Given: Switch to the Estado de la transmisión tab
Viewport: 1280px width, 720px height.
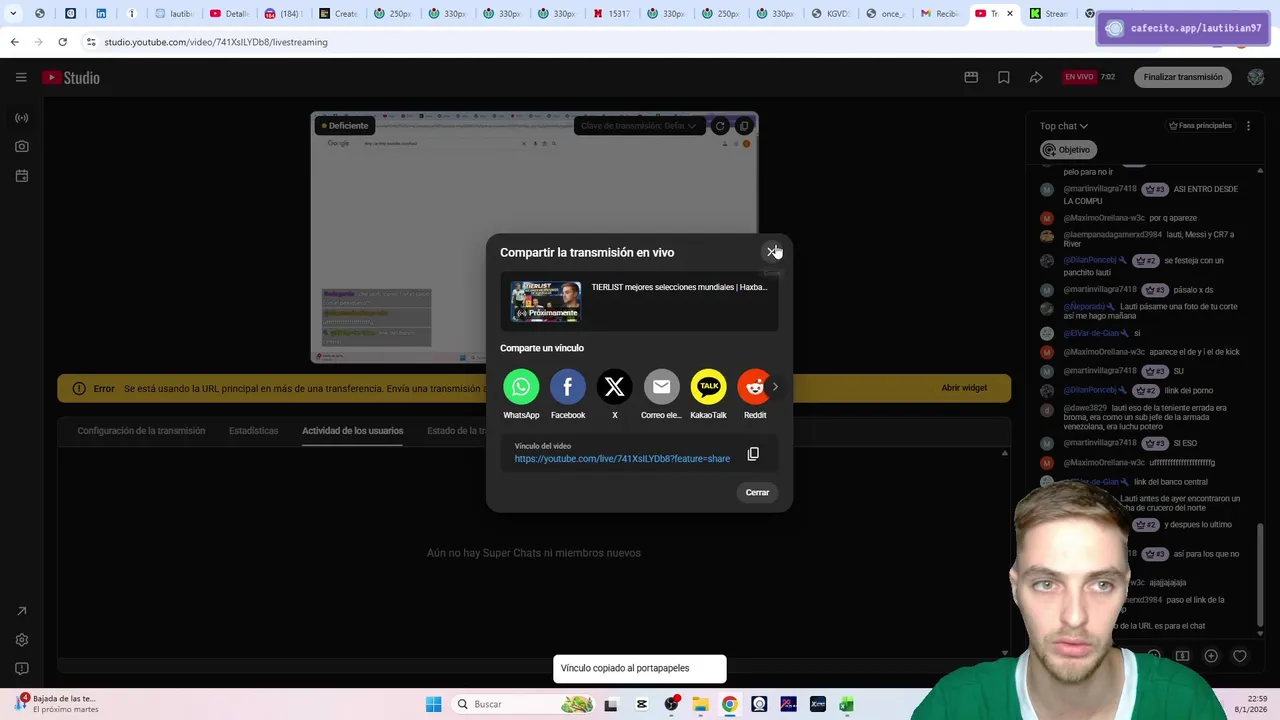Looking at the screenshot, I should 456,431.
